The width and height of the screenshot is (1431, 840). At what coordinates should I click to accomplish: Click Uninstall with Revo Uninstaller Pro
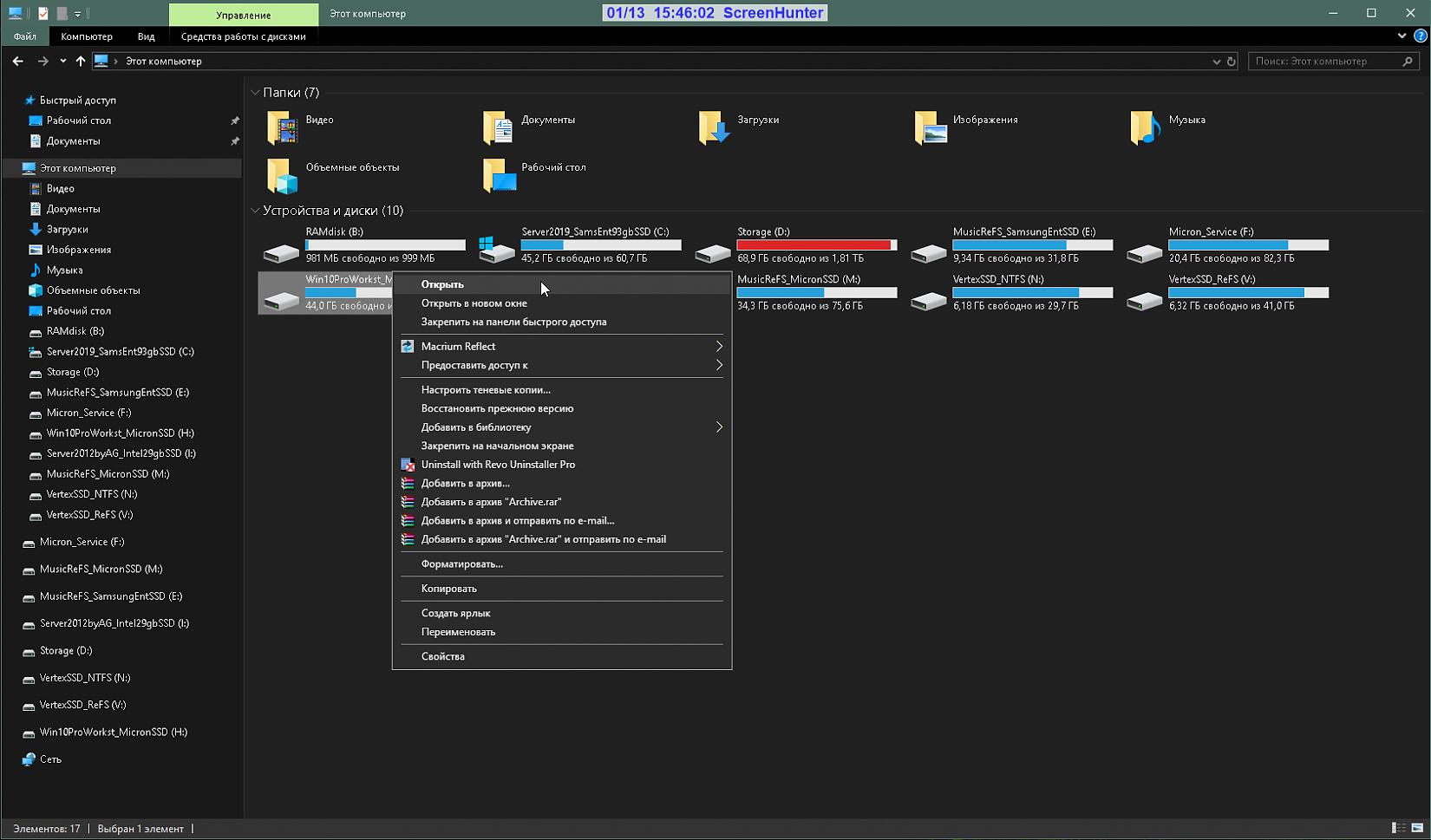[x=498, y=465]
